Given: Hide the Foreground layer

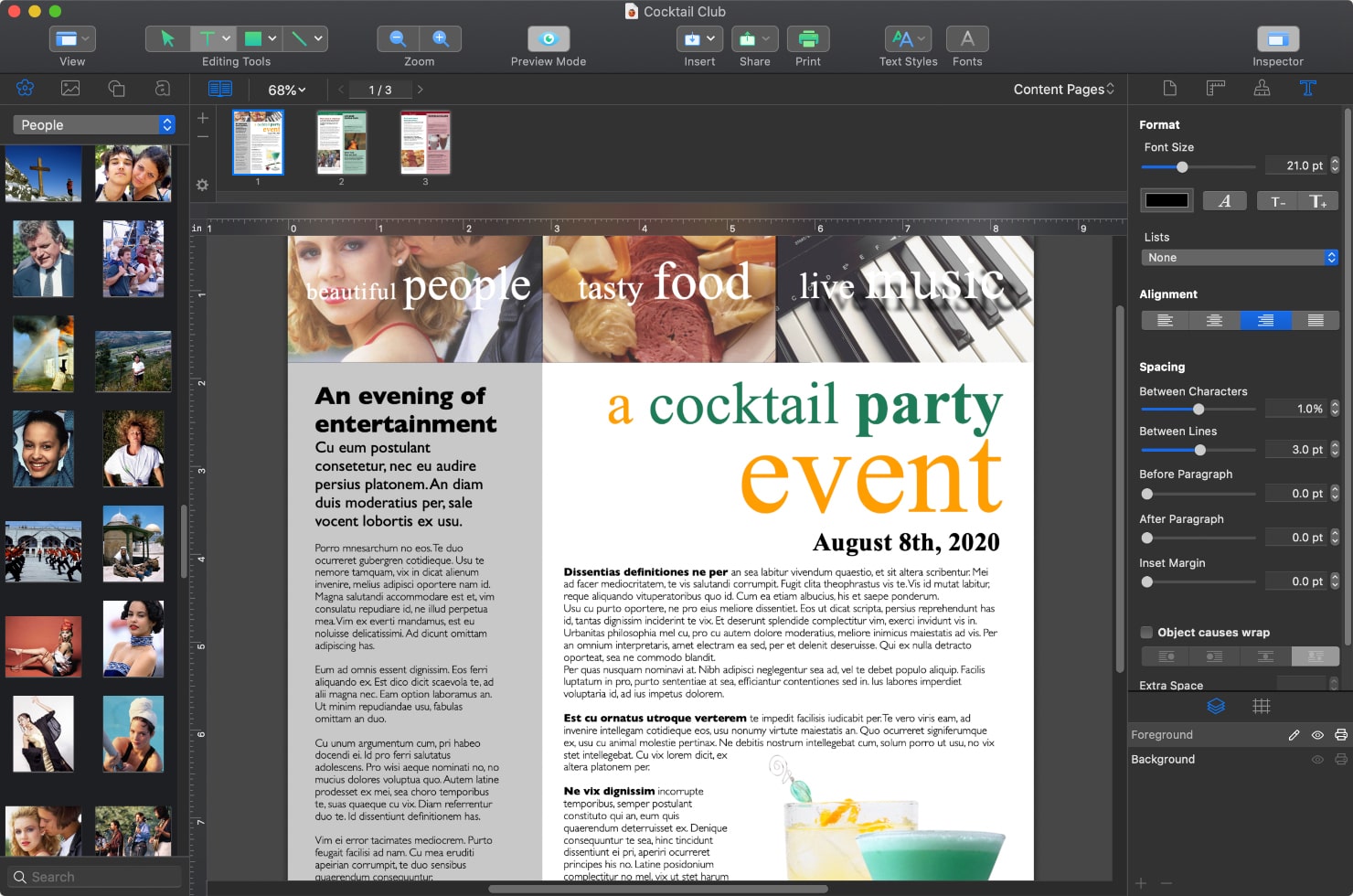Looking at the screenshot, I should (x=1317, y=734).
